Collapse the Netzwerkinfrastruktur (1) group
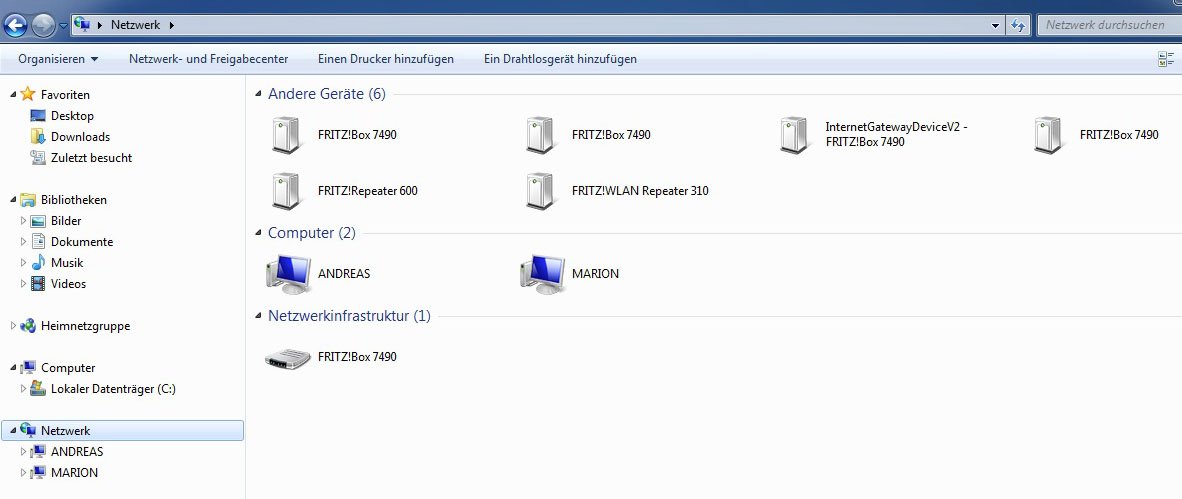 (259, 316)
